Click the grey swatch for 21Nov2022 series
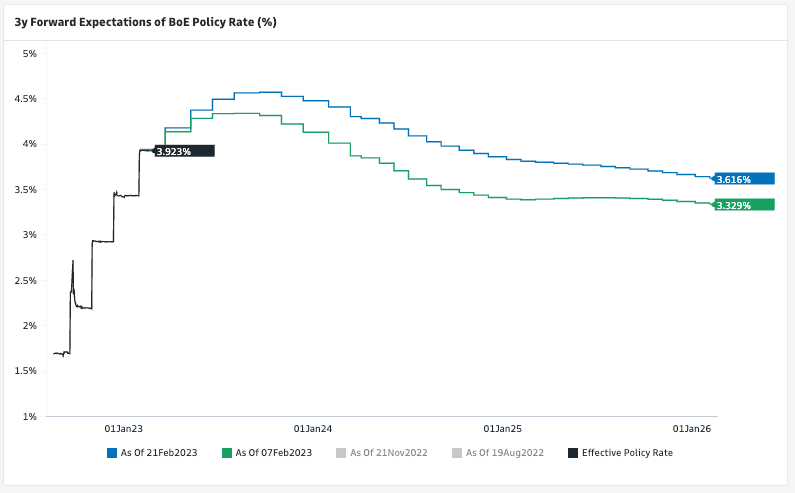The width and height of the screenshot is (795, 493). click(x=342, y=453)
